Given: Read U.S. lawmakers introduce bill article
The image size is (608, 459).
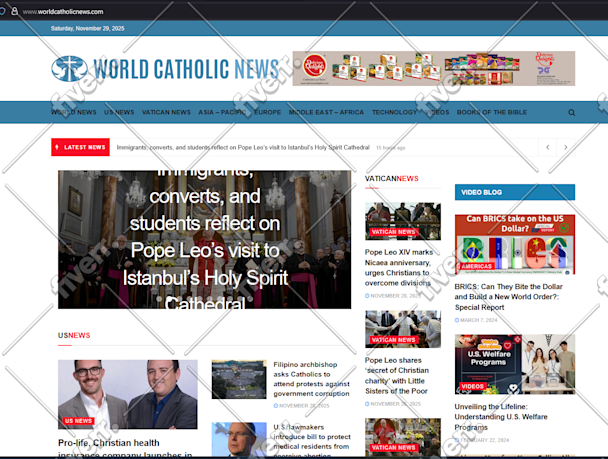Looking at the screenshot, I should 312,441.
